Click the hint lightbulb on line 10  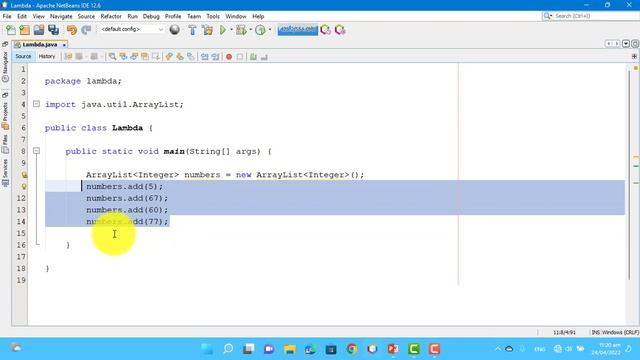coord(24,175)
